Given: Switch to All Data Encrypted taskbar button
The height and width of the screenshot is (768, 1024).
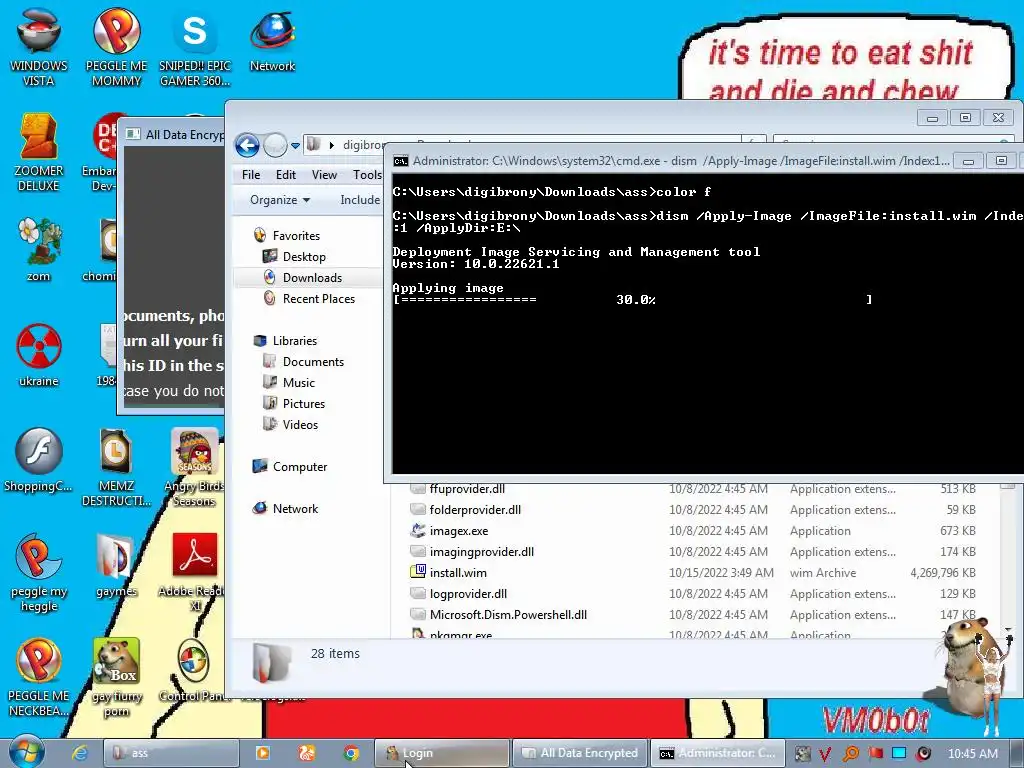Looking at the screenshot, I should (x=581, y=753).
